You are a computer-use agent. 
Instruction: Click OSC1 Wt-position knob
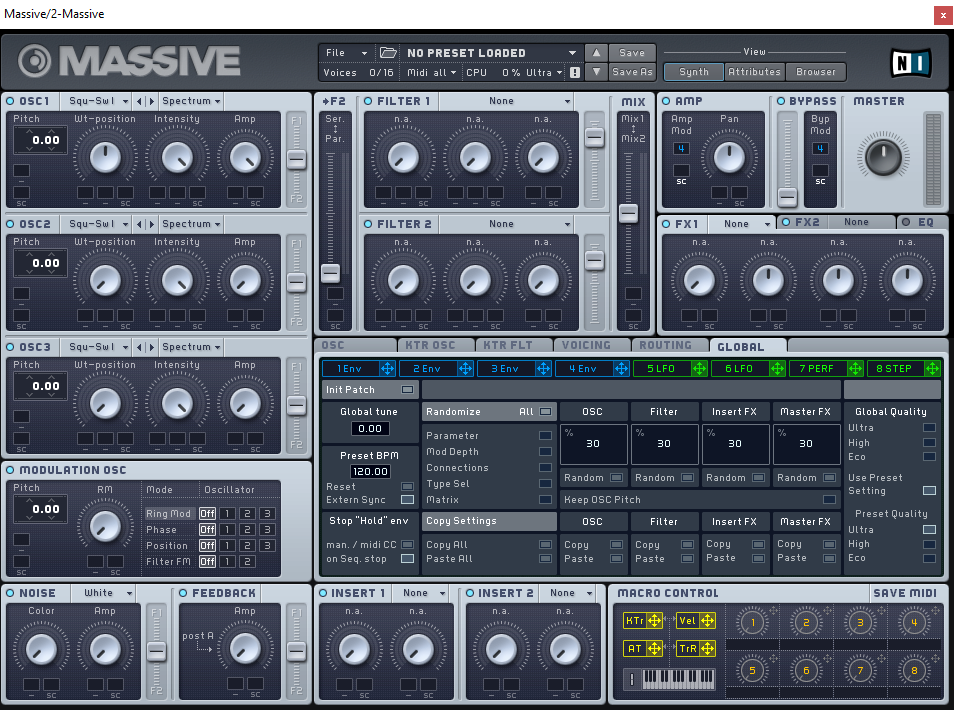(105, 158)
